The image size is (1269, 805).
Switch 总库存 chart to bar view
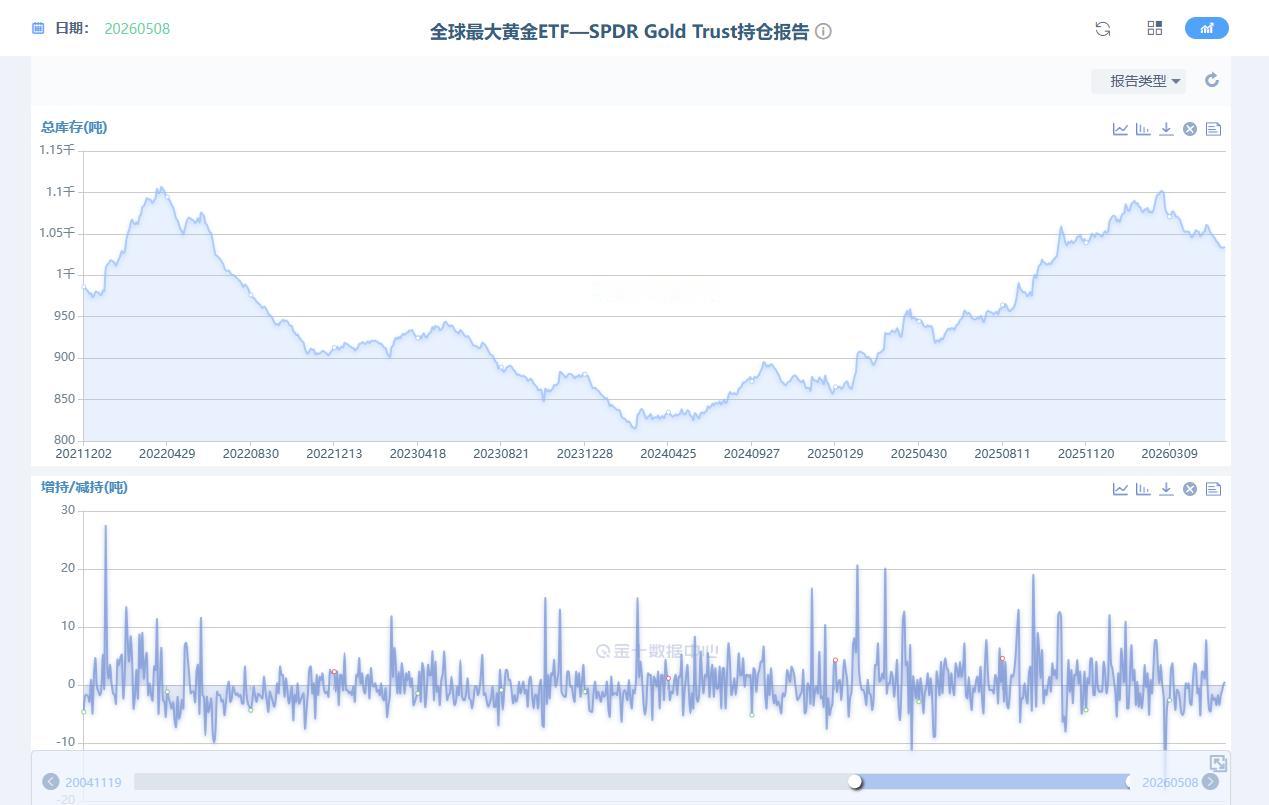1143,129
